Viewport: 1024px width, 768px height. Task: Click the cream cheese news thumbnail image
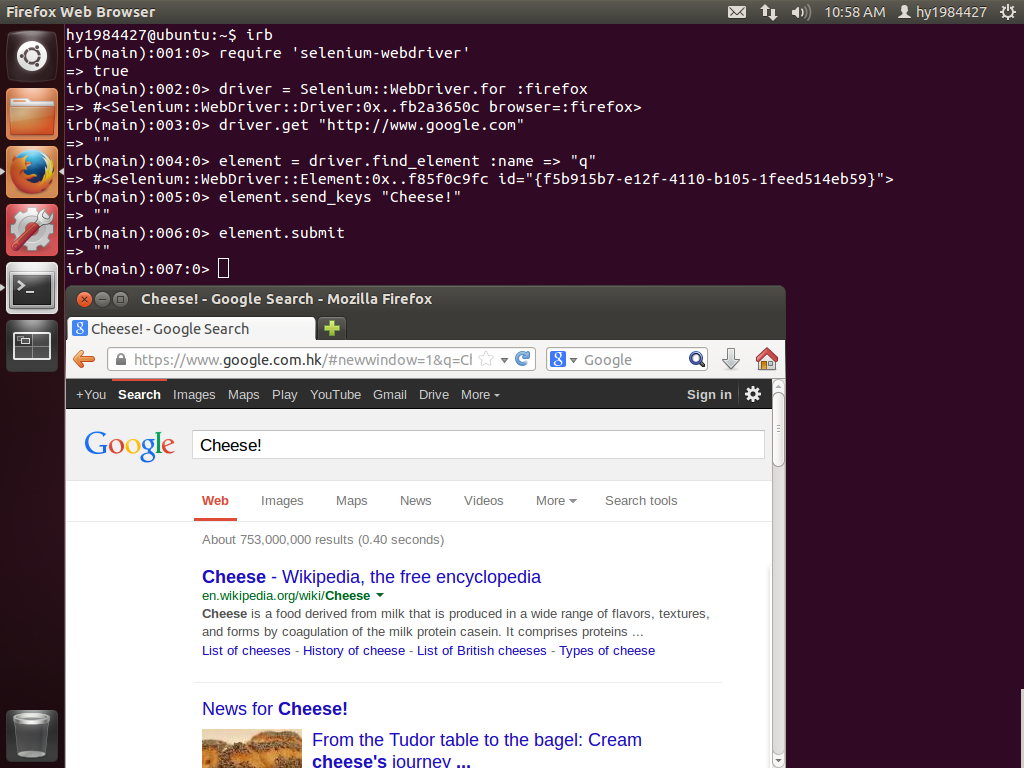point(252,748)
